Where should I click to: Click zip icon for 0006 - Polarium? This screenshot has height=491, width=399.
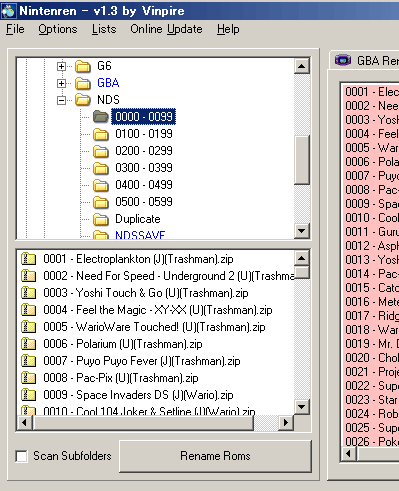pyautogui.click(x=28, y=344)
